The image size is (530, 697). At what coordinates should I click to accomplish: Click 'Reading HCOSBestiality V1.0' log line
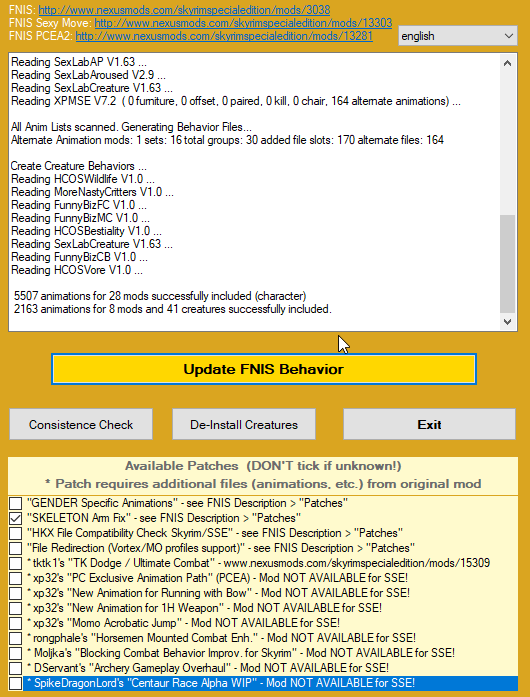86,231
